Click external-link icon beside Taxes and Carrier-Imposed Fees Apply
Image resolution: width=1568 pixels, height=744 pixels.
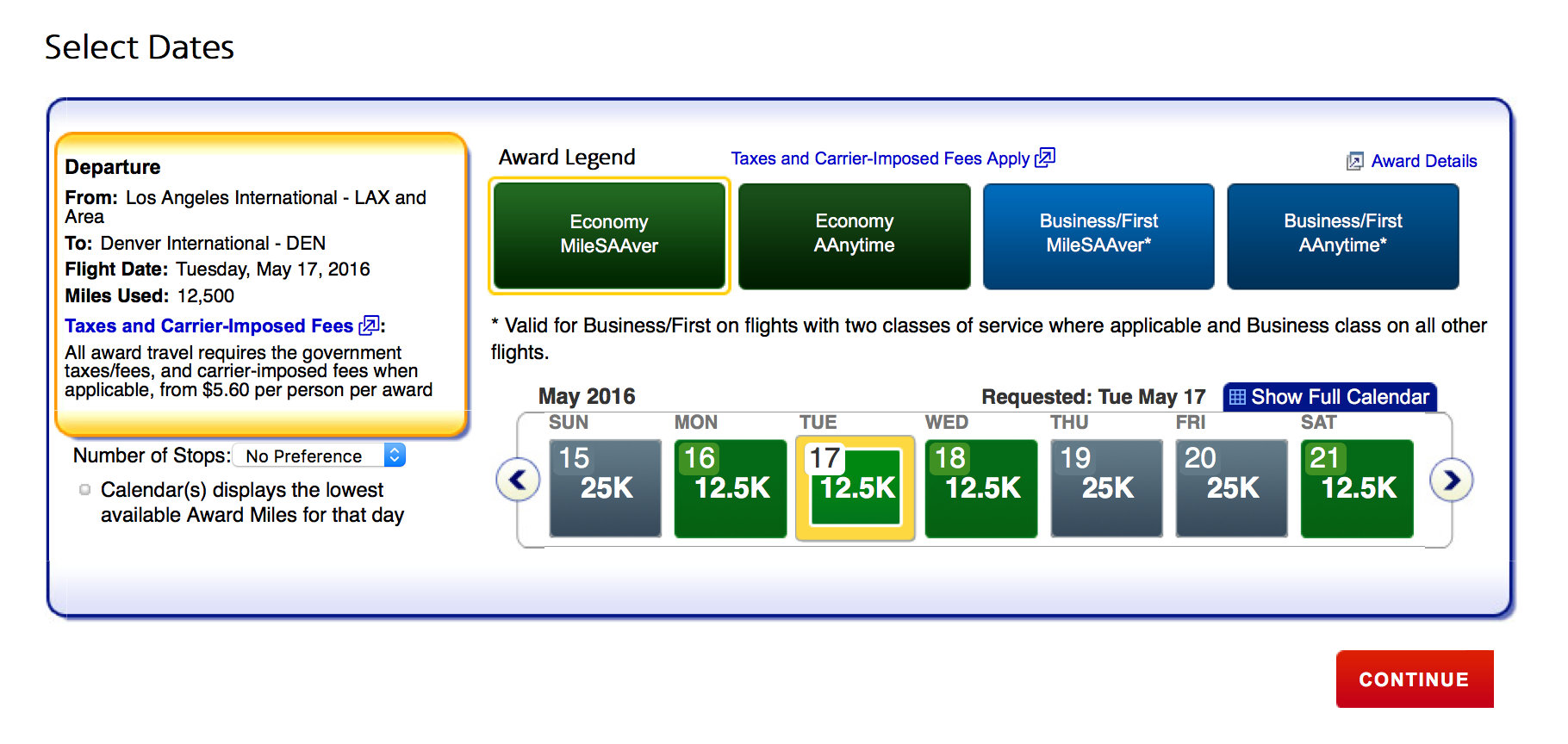(1045, 158)
